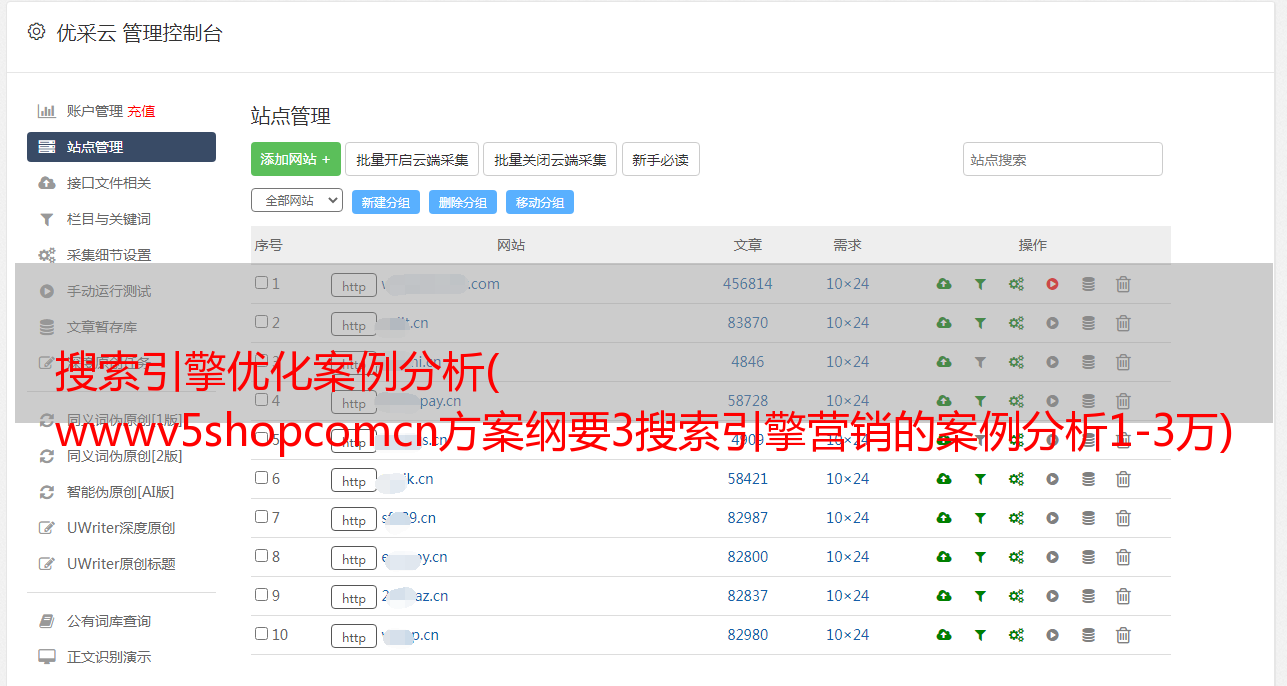Click the 删除分组 button
Screen dimensions: 1287x686
463,202
